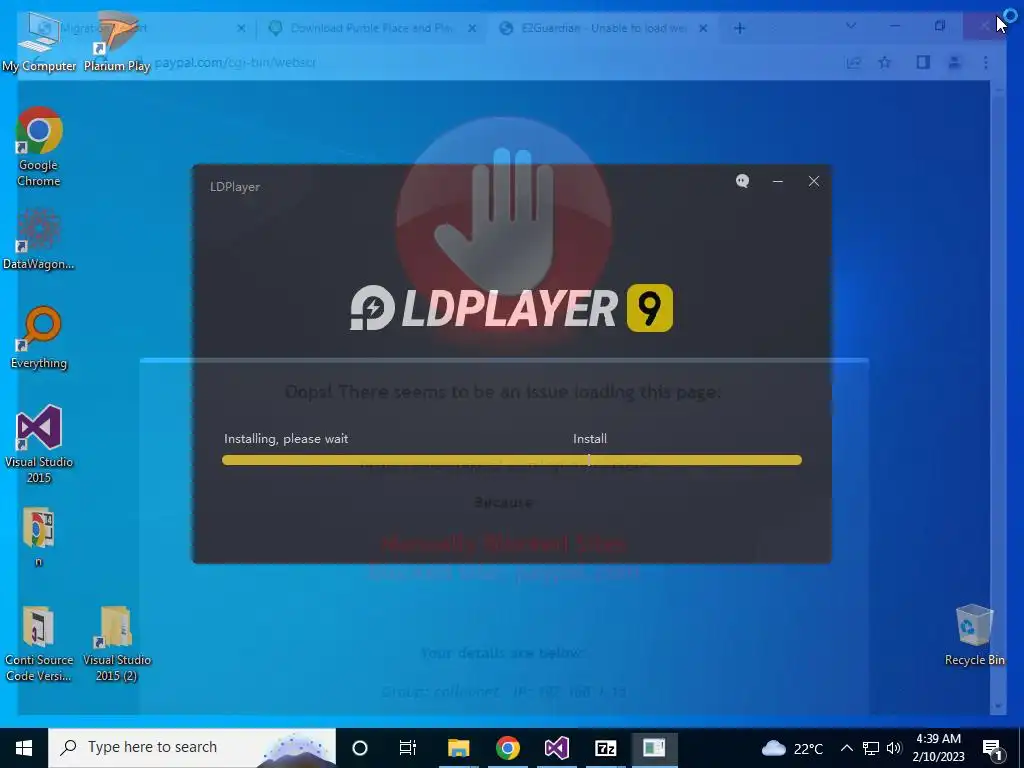This screenshot has height=768, width=1024.
Task: Minimize the LDPlayer installer window
Action: 778,182
